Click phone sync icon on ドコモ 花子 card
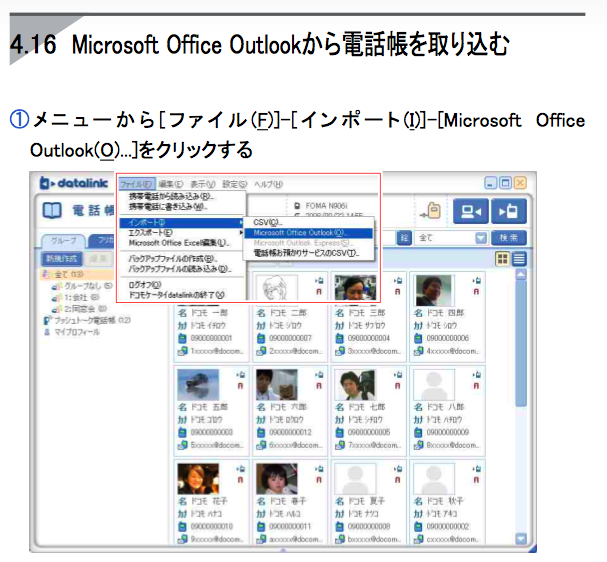Viewport: 607px width, 562px height. [240, 469]
